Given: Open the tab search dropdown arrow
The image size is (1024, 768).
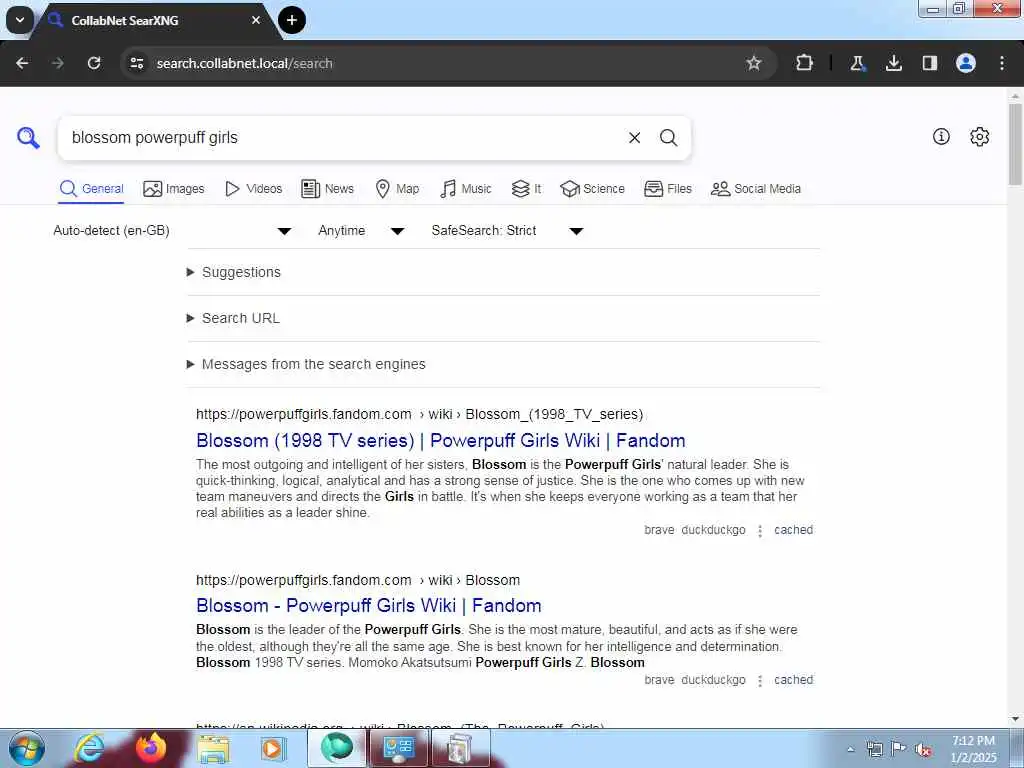Looking at the screenshot, I should point(20,20).
